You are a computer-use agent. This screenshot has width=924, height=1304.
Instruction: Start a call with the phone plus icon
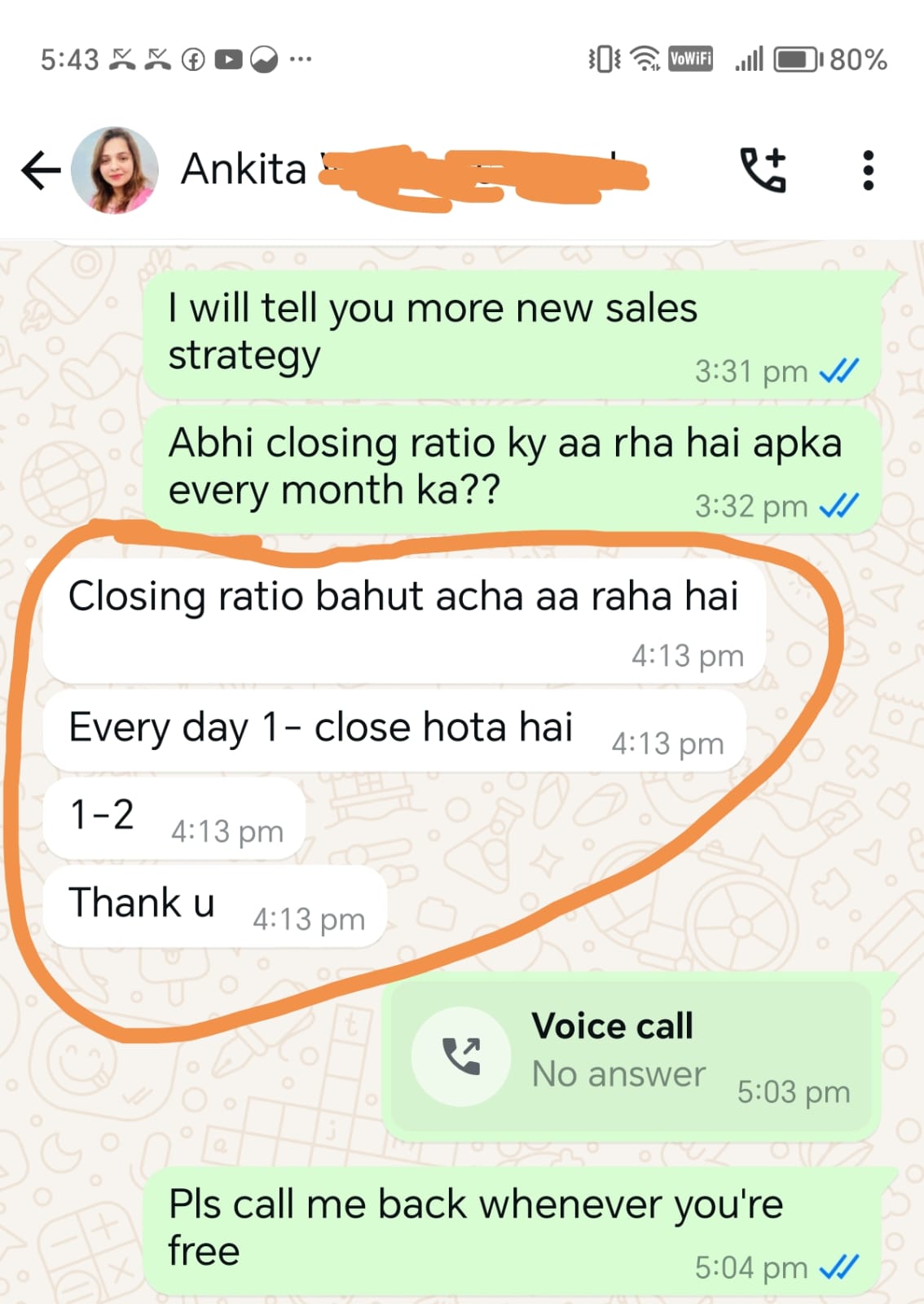[763, 170]
